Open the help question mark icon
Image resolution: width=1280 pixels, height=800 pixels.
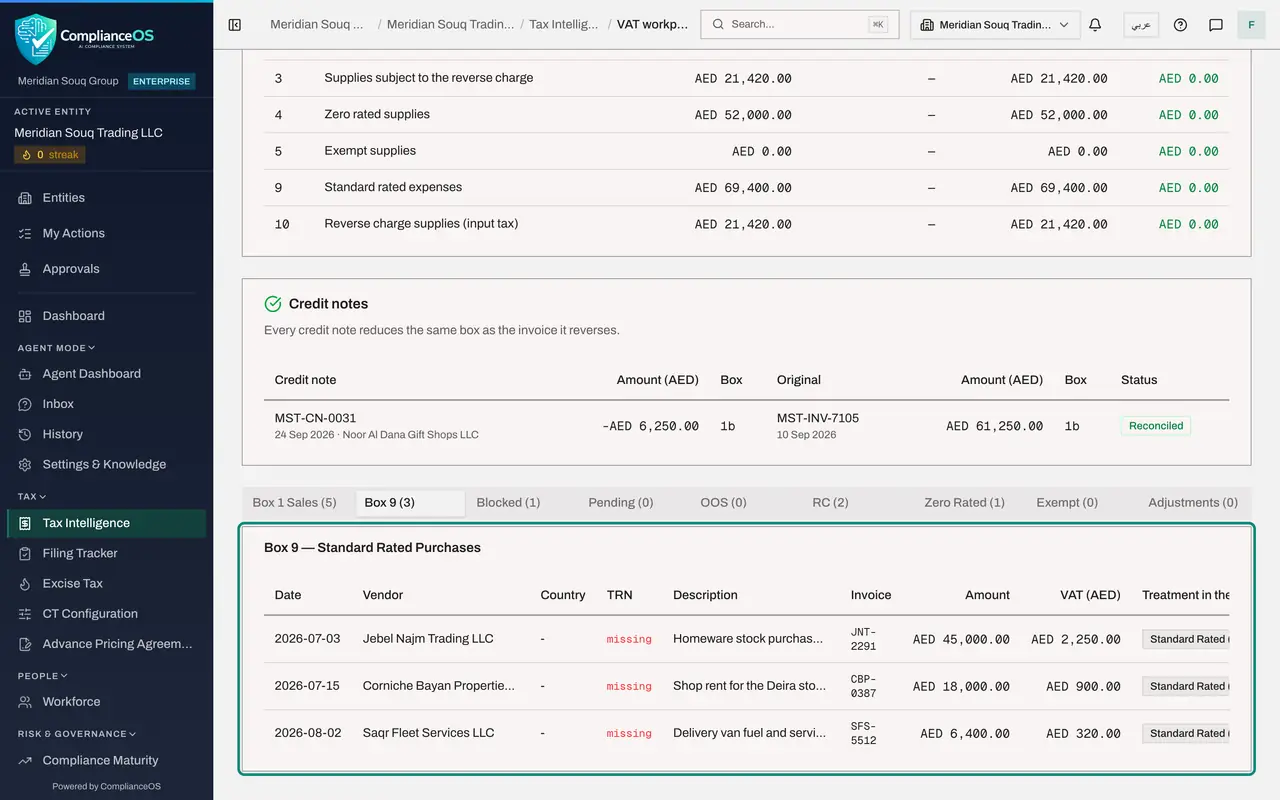[1180, 25]
